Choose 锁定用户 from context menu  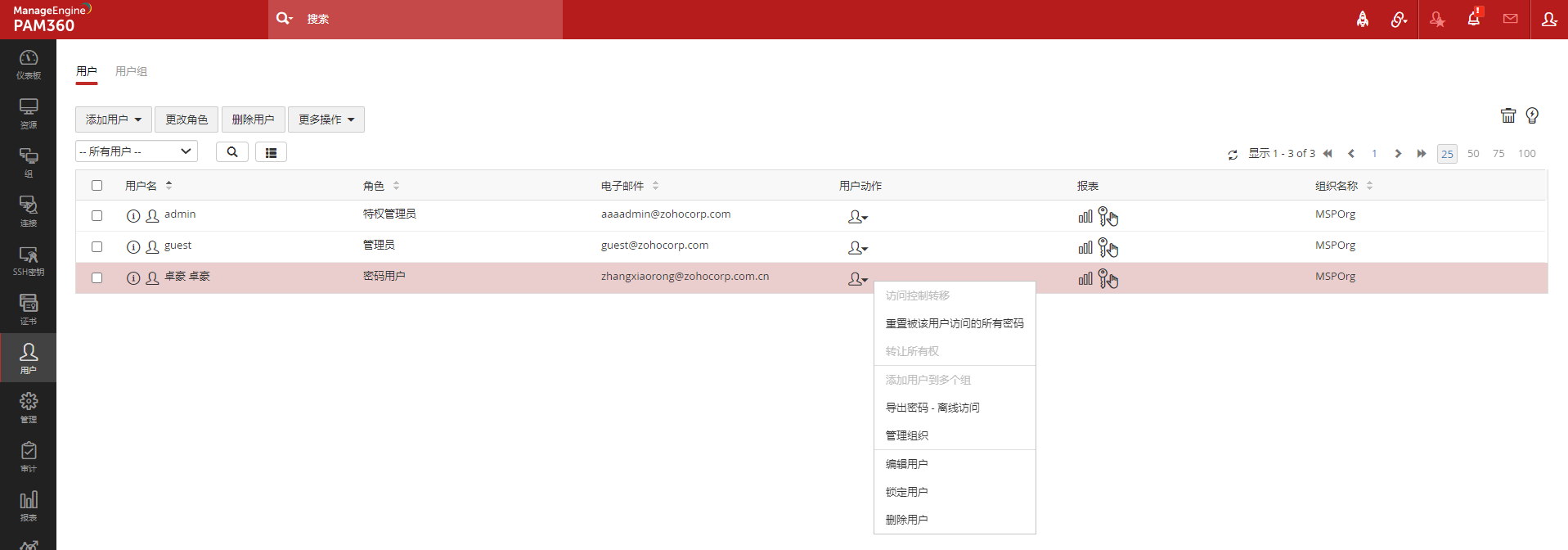click(955, 492)
